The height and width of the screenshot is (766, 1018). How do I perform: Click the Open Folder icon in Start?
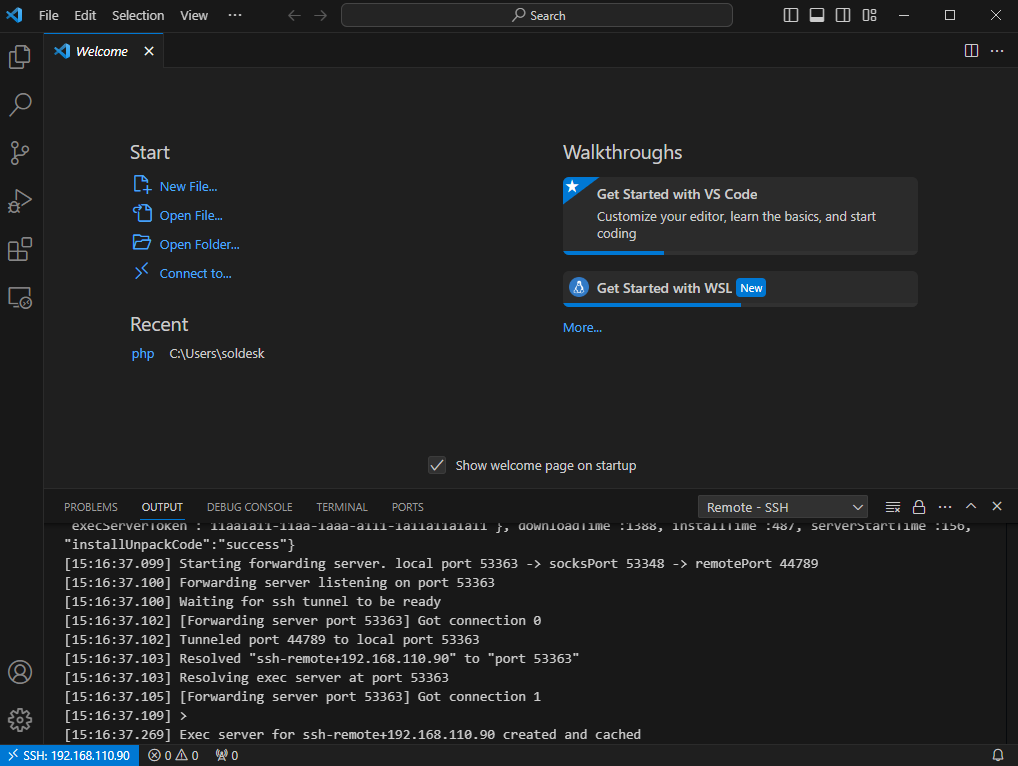(142, 243)
